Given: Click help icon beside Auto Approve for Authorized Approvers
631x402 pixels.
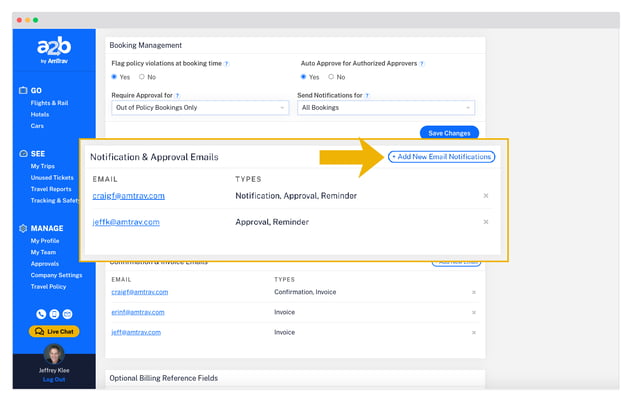Looking at the screenshot, I should point(421,63).
